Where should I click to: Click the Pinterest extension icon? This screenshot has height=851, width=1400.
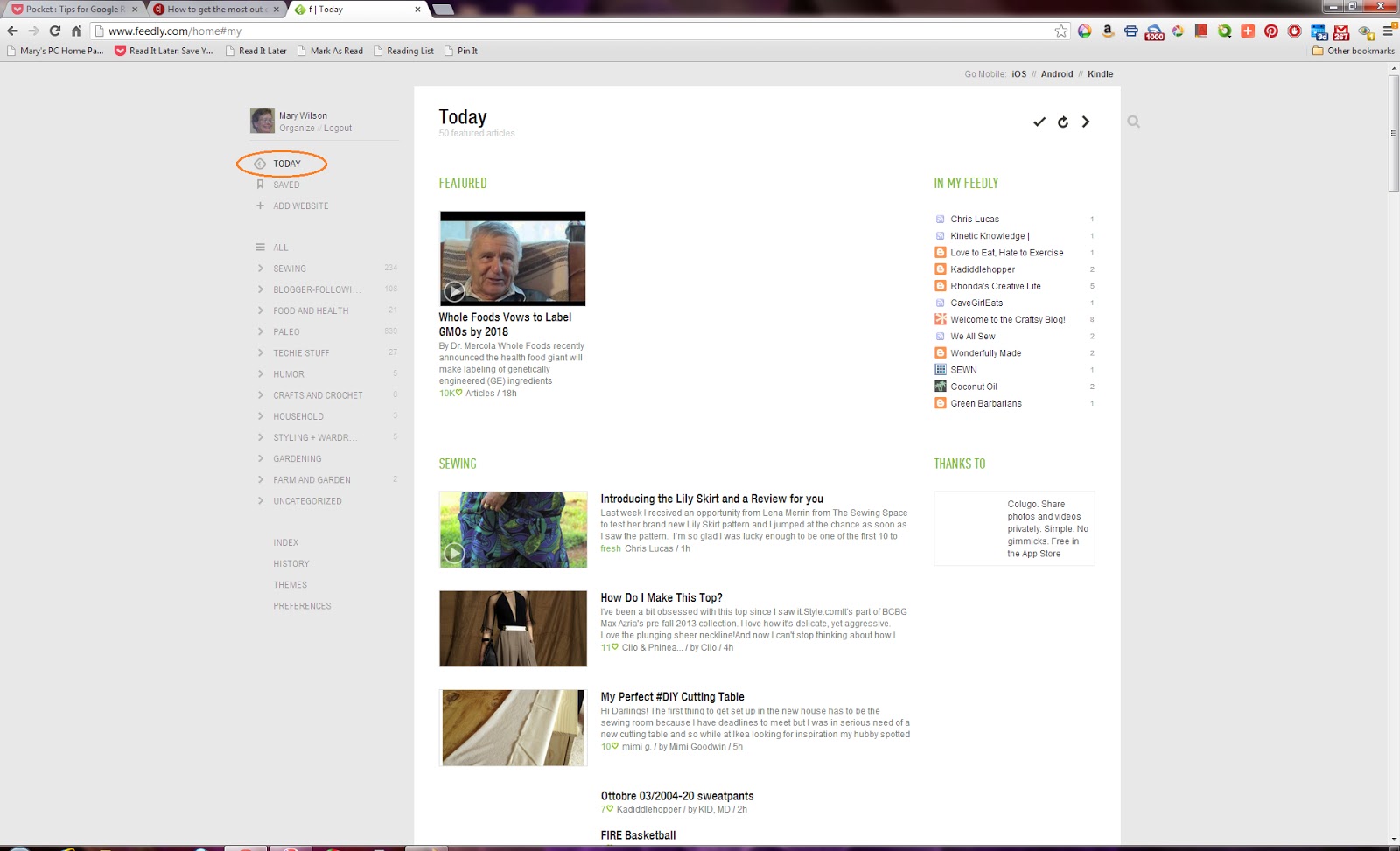coord(1270,31)
